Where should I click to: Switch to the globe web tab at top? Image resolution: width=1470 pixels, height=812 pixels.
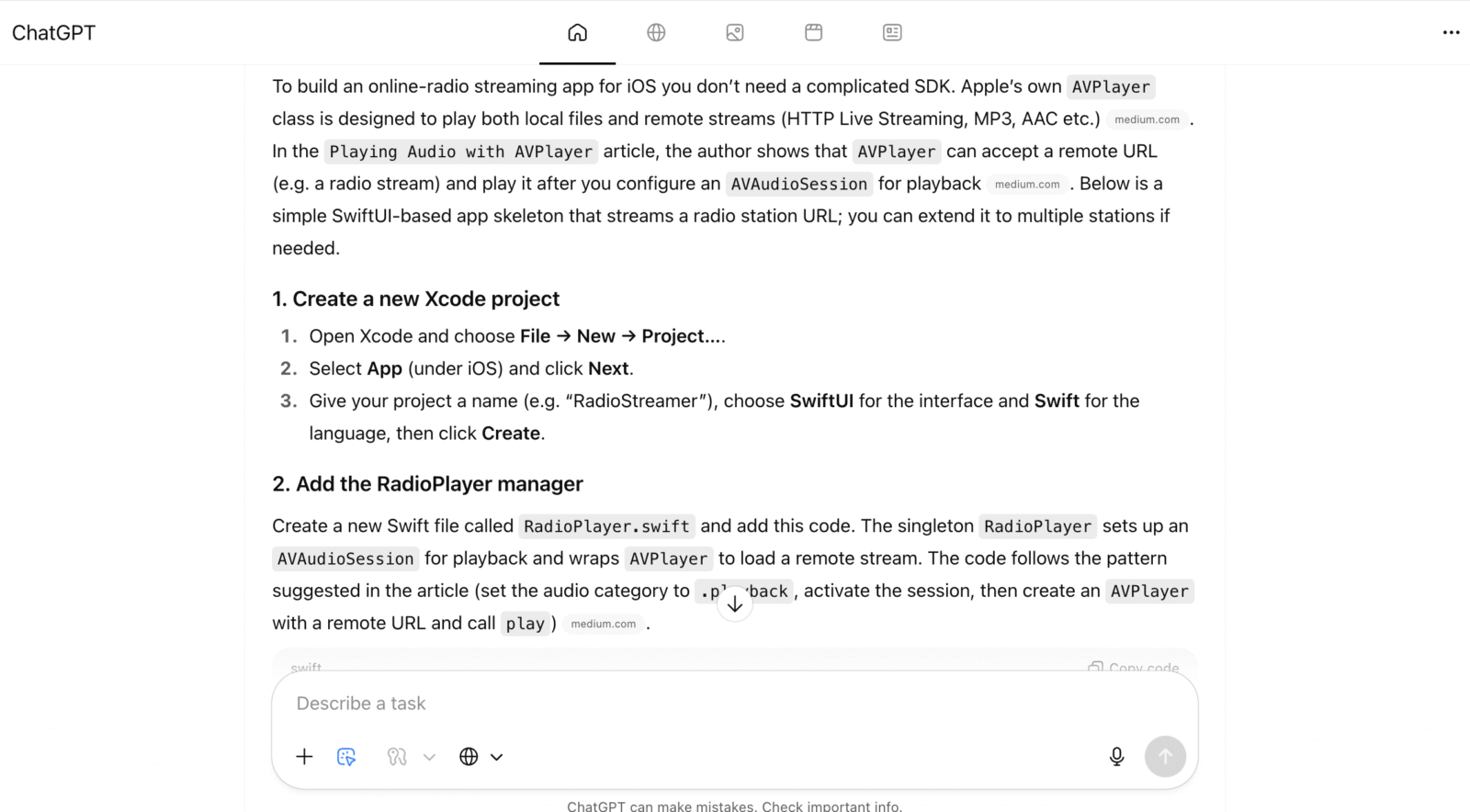pos(656,32)
